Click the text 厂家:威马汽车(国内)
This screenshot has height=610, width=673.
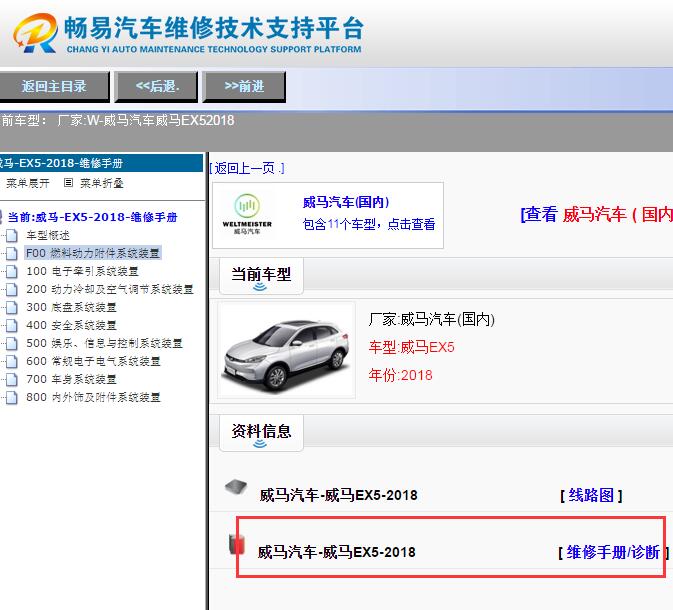[x=431, y=319]
